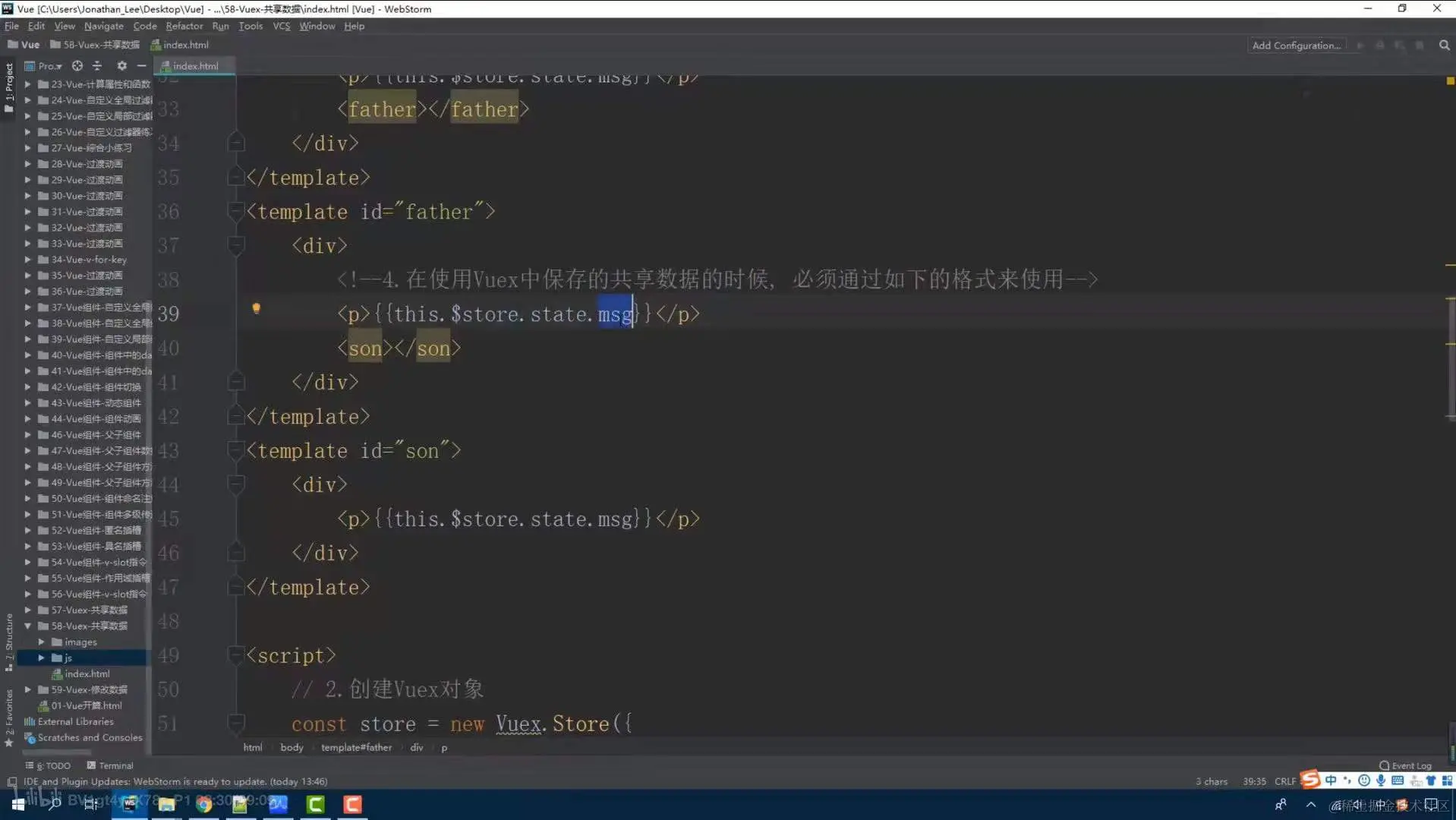Click the intention lightbulb on line 39
Screen dimensions: 1456x820
tap(256, 309)
